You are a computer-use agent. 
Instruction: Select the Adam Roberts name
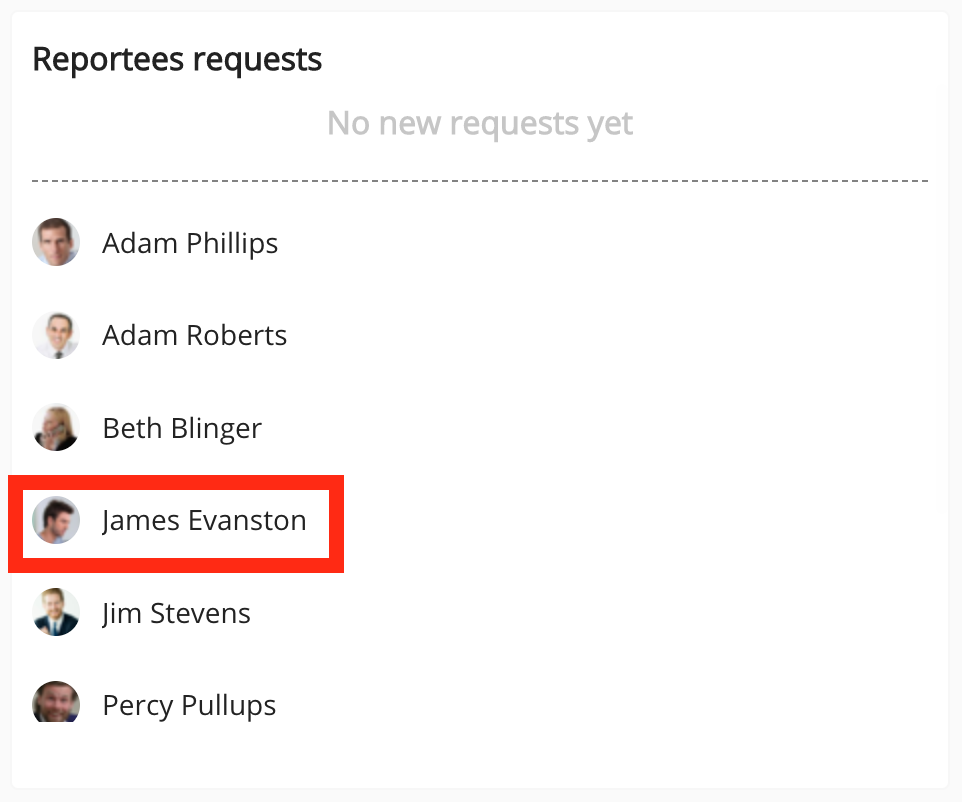(x=194, y=335)
